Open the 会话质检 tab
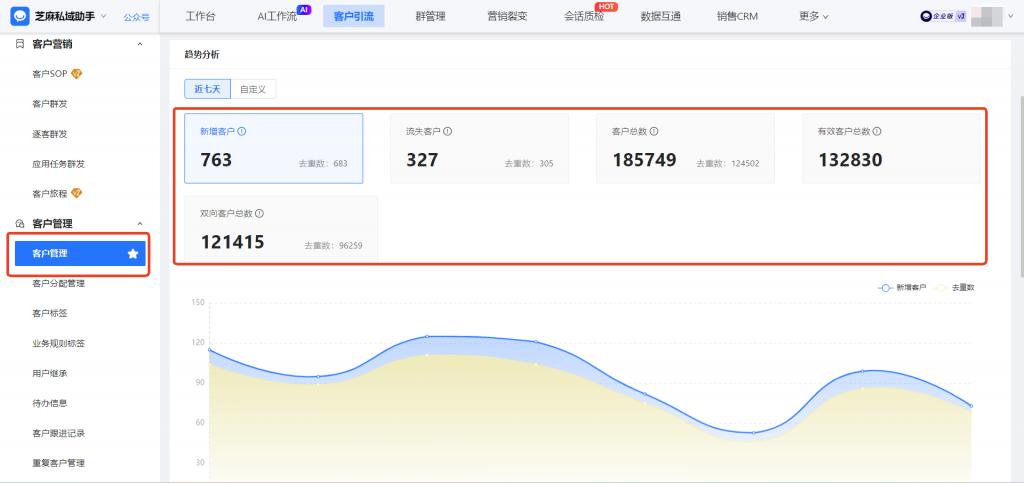The height and width of the screenshot is (483, 1024). coord(584,16)
